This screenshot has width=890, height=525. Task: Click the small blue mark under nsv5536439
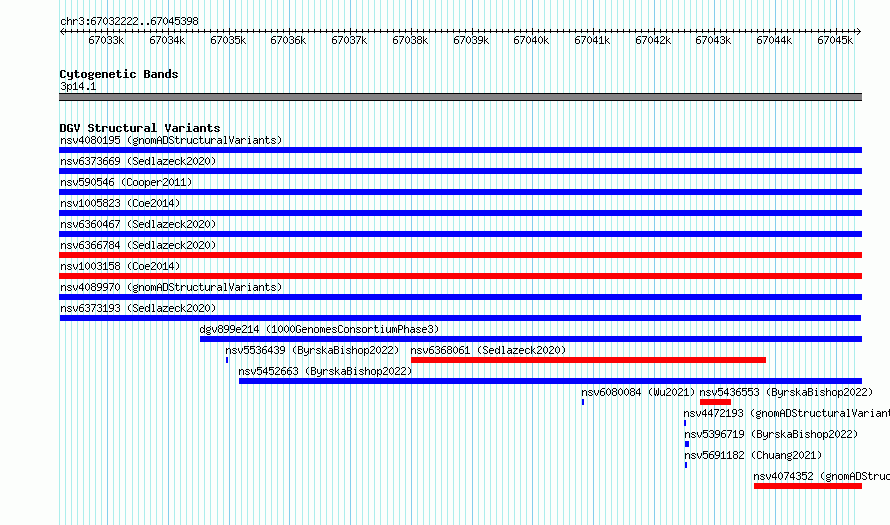pos(227,360)
